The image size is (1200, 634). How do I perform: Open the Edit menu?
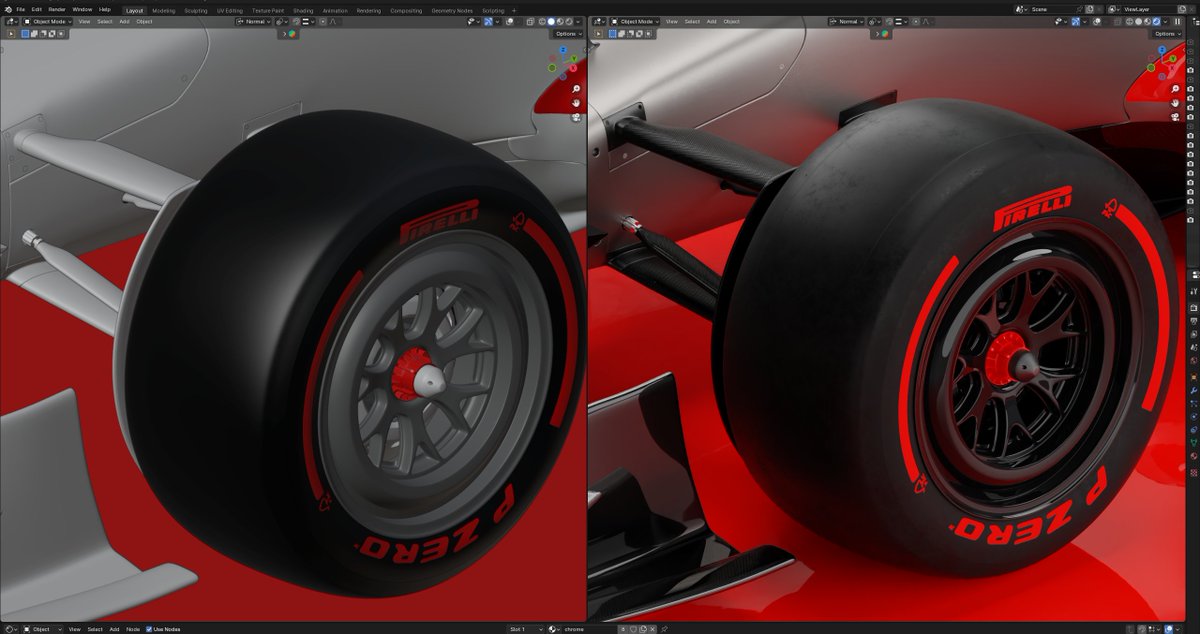click(x=37, y=9)
